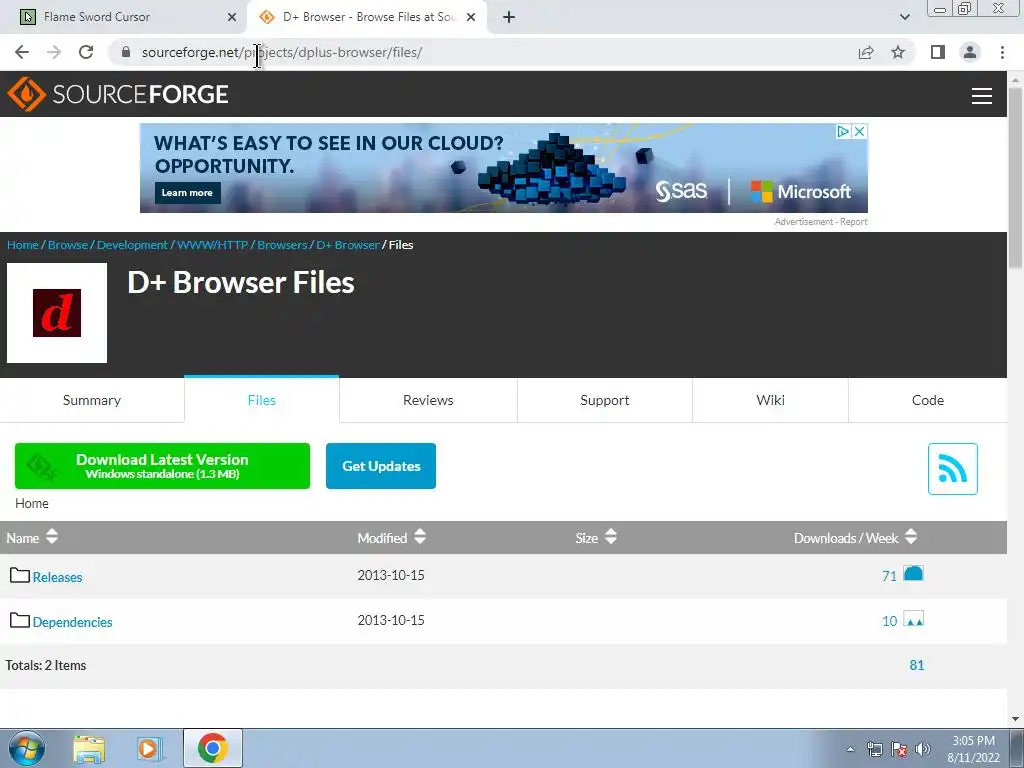Click the address bar URL

[x=282, y=52]
